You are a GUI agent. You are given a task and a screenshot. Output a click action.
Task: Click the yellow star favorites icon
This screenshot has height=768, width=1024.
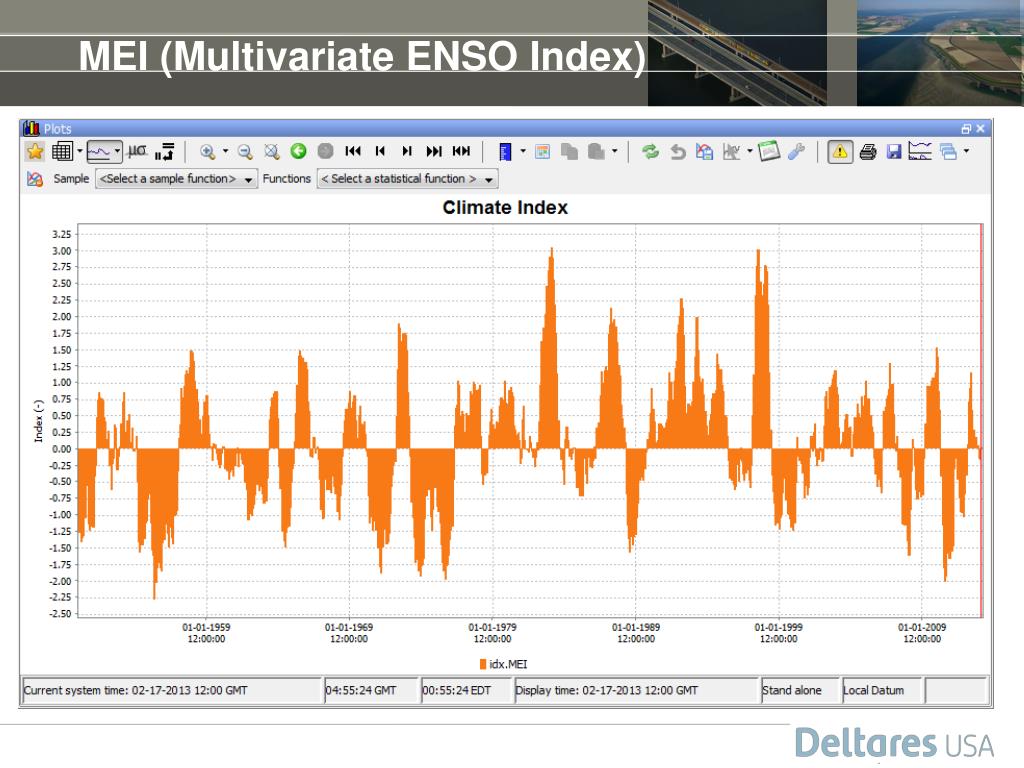pyautogui.click(x=35, y=152)
